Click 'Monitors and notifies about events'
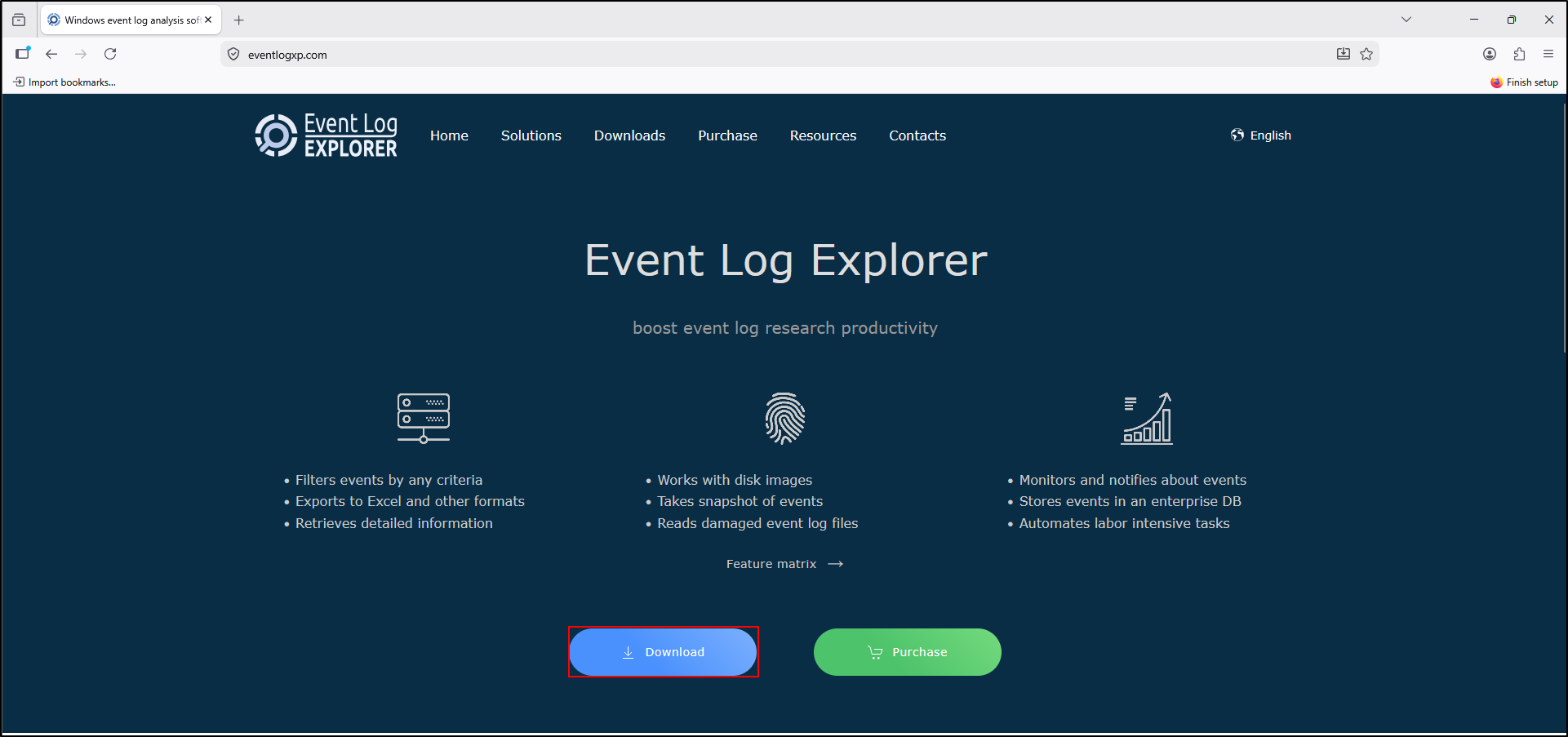The height and width of the screenshot is (737, 1568). click(x=1133, y=480)
